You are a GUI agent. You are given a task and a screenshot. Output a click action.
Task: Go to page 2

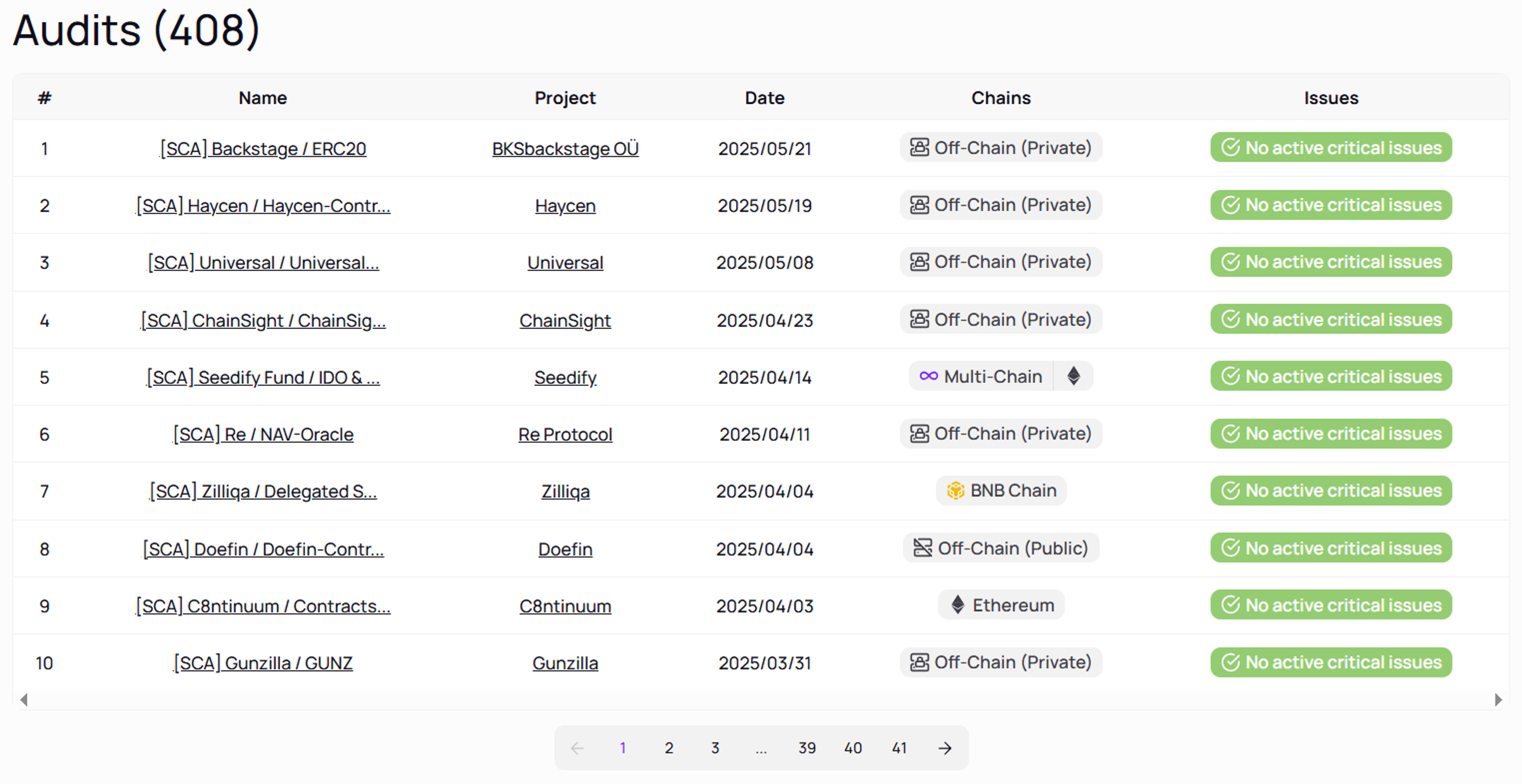(669, 748)
